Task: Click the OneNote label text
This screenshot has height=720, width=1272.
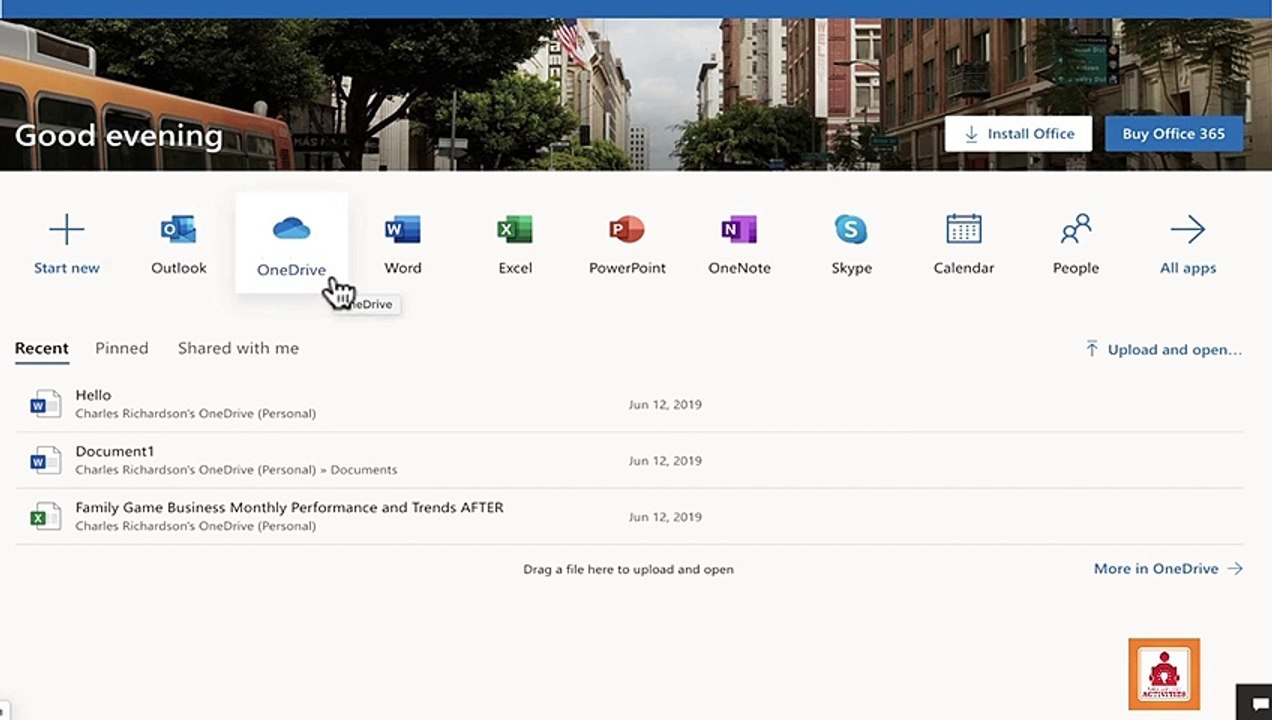Action: (x=739, y=268)
